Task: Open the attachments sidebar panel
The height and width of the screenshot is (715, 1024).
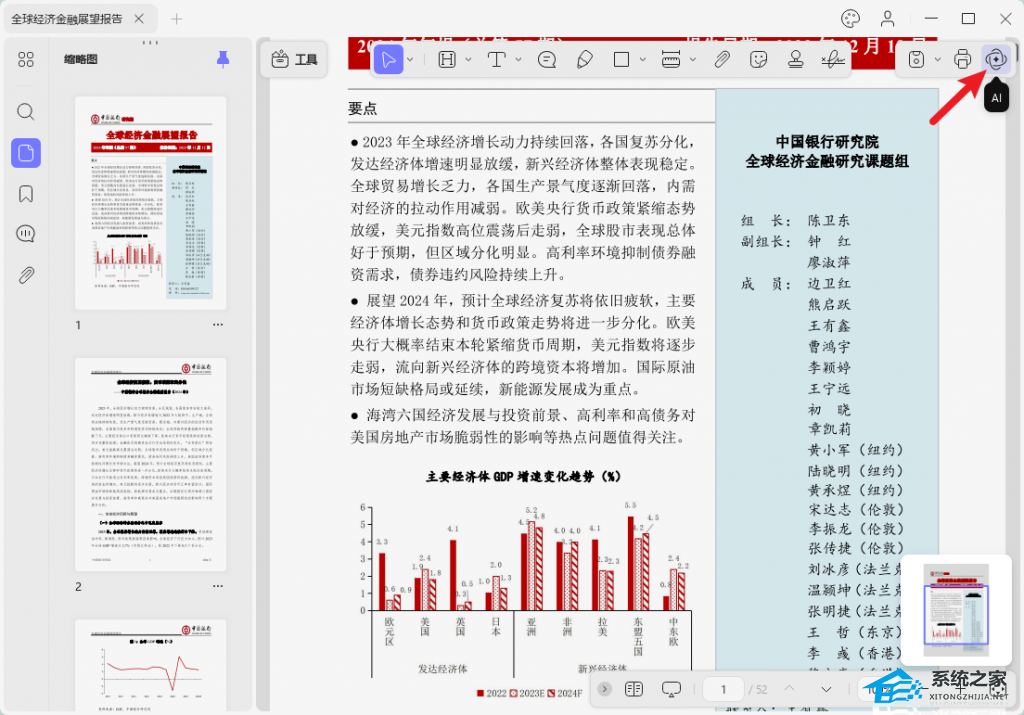Action: 26,275
